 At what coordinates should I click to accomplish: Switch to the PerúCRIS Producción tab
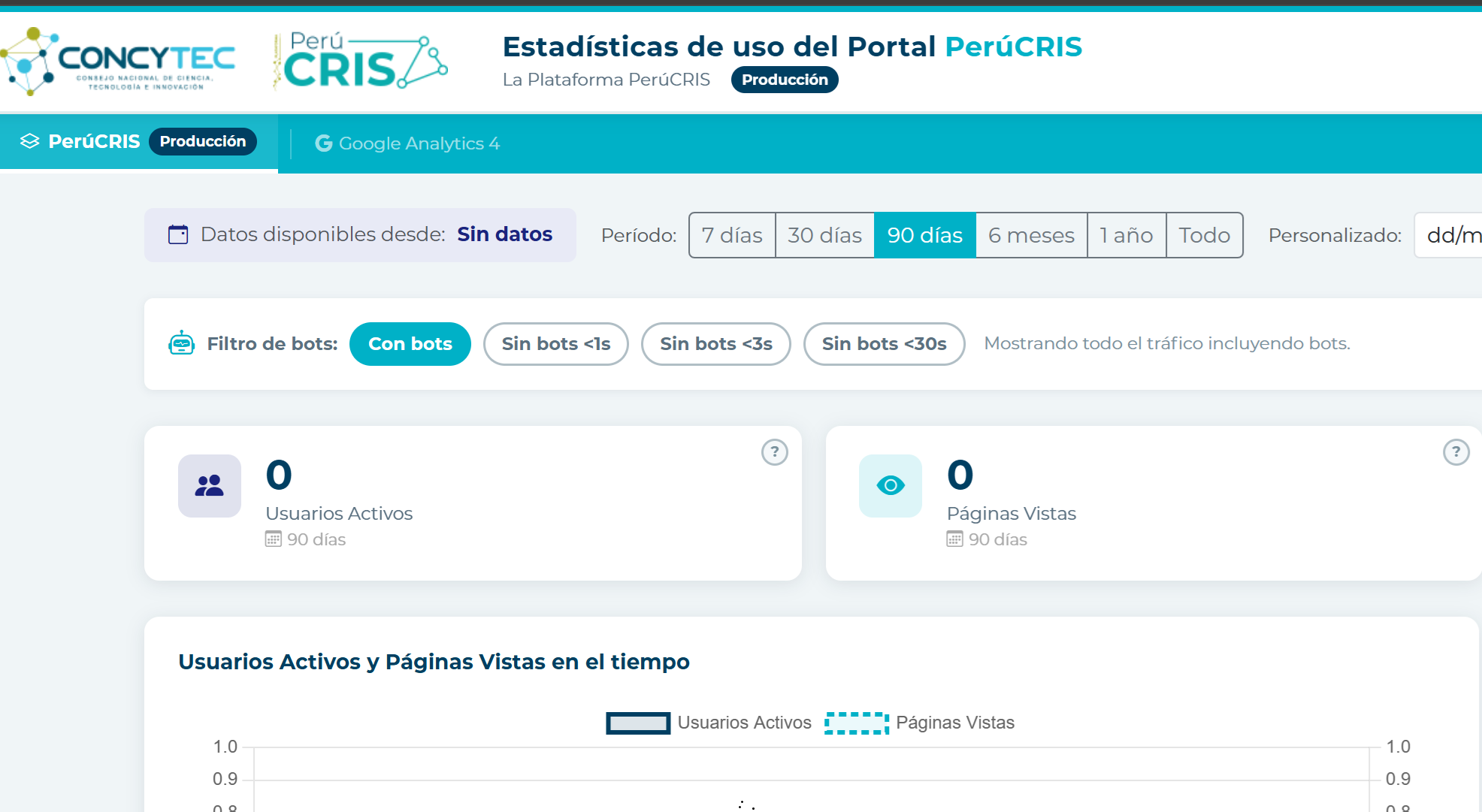139,141
